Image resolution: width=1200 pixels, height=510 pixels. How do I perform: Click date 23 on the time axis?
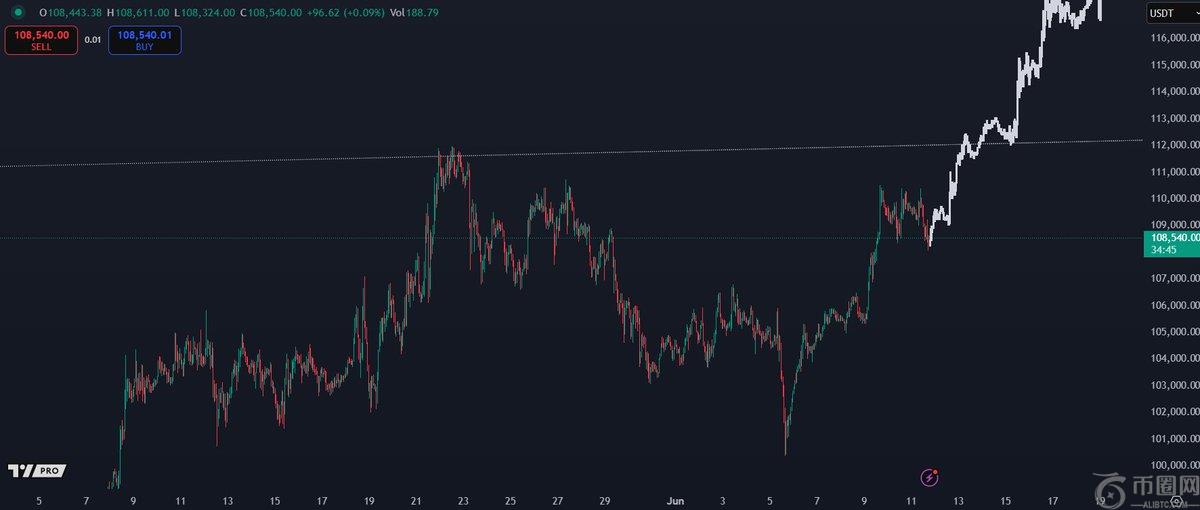(463, 500)
